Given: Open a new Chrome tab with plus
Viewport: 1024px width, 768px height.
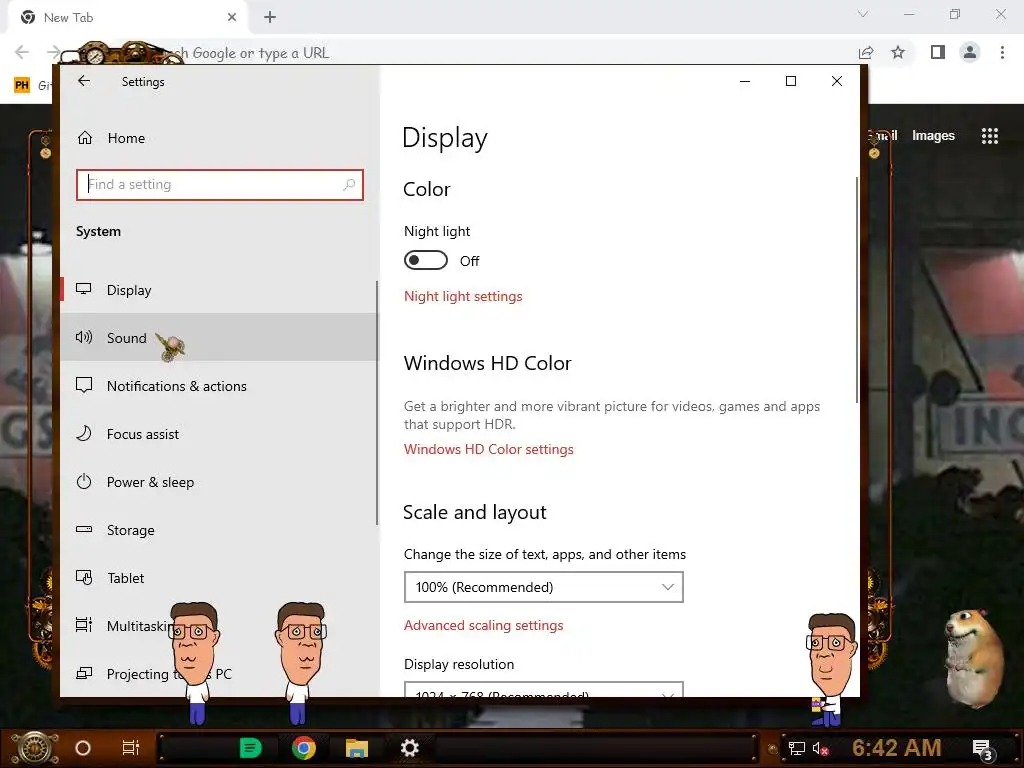Looking at the screenshot, I should coord(270,17).
